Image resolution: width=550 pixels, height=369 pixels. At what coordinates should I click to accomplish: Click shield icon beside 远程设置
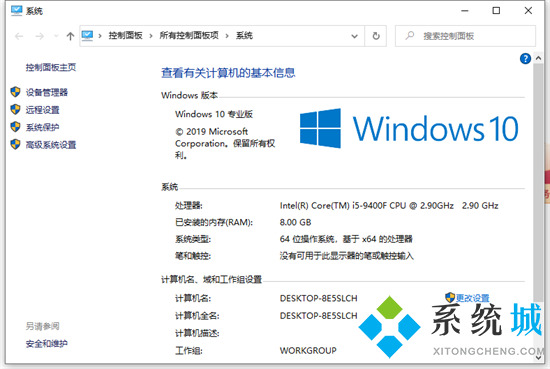15,109
